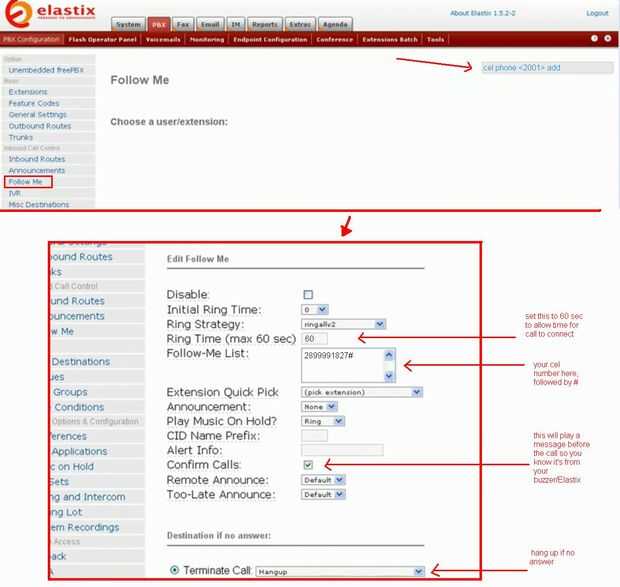Click the cel phone <2001> add link
Viewport: 620px width, 587px height.
[522, 68]
